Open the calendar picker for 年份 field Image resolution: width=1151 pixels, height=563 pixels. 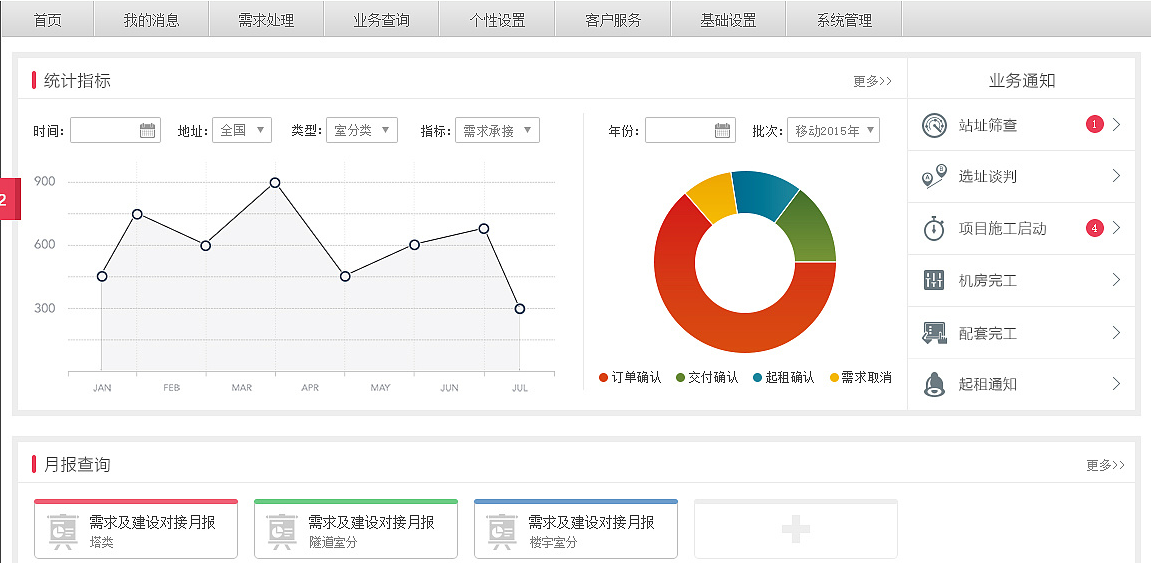tap(722, 130)
